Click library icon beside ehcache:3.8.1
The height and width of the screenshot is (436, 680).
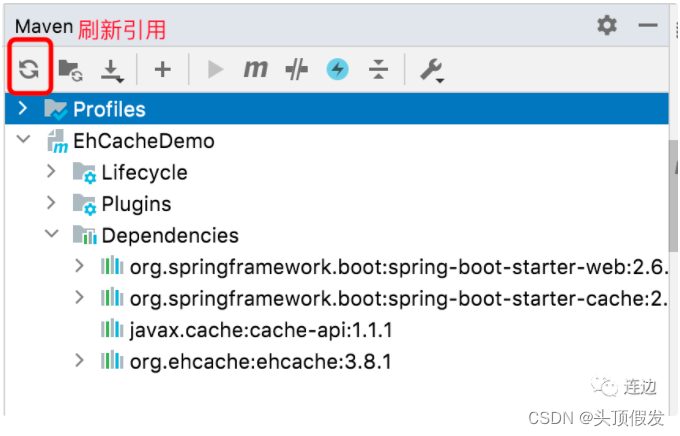pyautogui.click(x=112, y=360)
